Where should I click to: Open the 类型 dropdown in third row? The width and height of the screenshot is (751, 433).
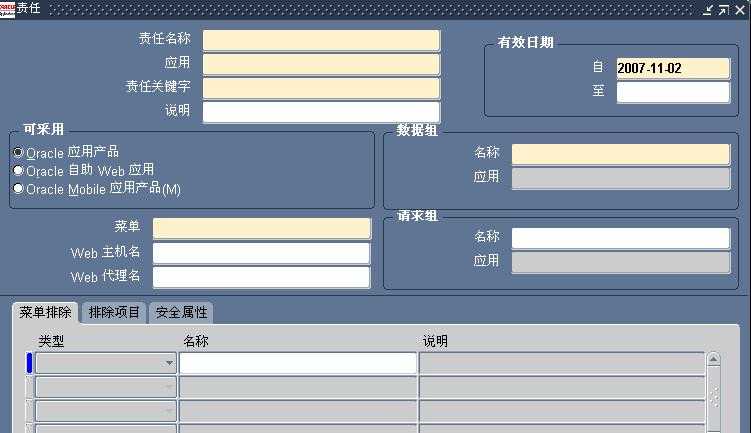(x=168, y=411)
